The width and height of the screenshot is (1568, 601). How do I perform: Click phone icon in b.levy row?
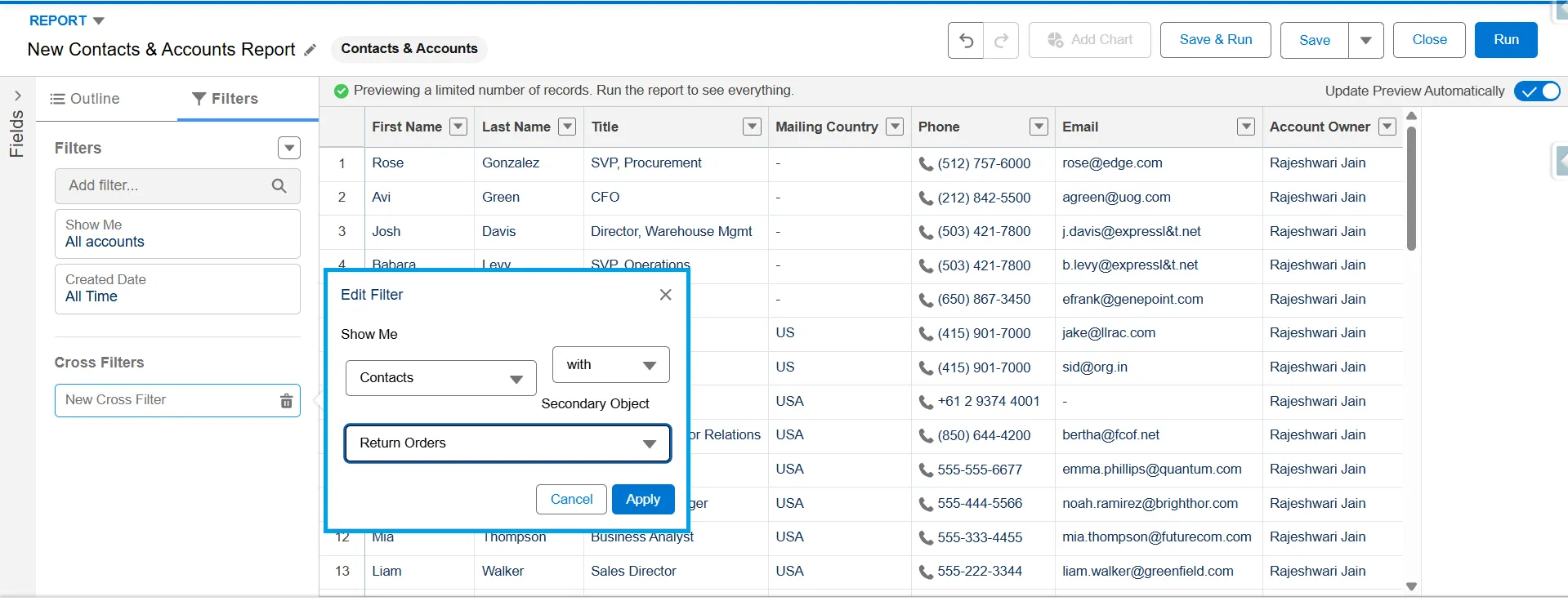(926, 266)
